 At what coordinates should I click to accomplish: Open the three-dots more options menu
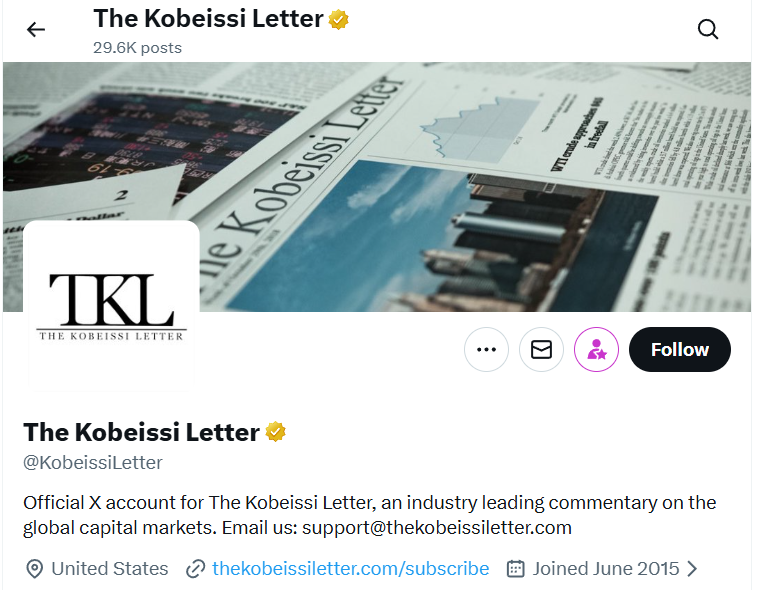(487, 350)
